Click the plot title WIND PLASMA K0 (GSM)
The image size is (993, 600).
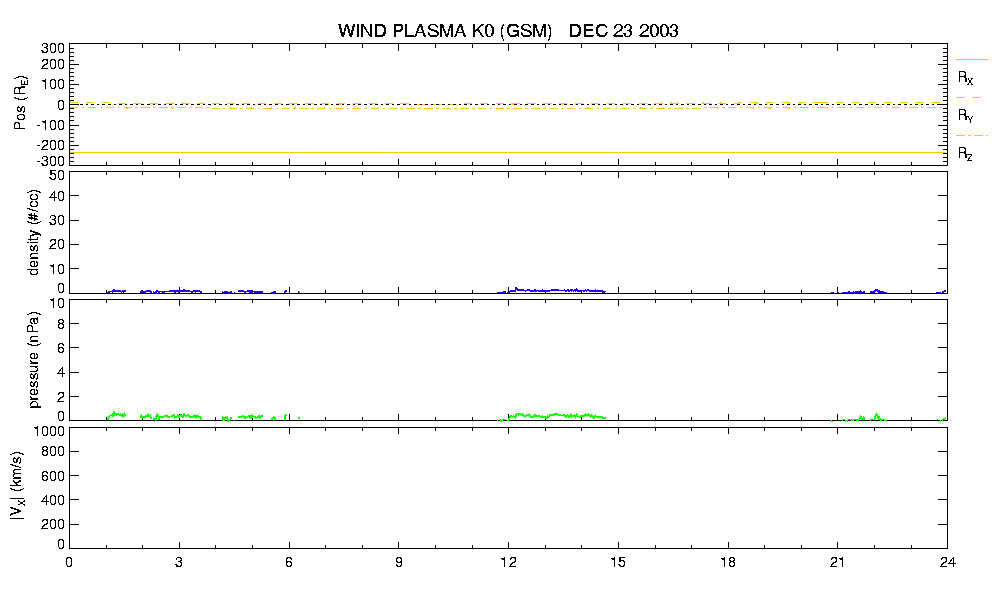[445, 31]
